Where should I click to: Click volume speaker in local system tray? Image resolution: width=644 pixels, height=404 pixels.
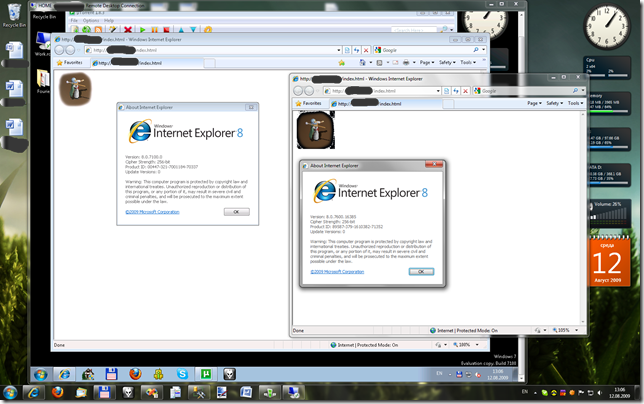click(600, 393)
